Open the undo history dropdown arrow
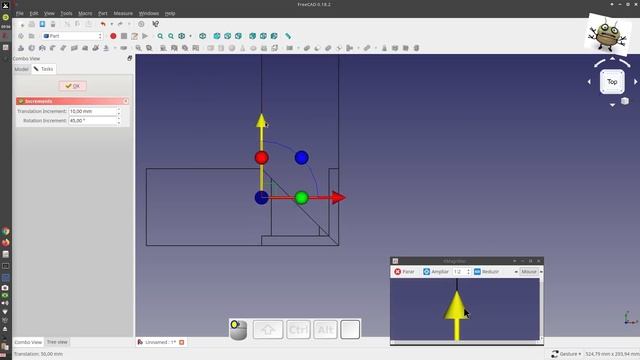 (x=111, y=24)
